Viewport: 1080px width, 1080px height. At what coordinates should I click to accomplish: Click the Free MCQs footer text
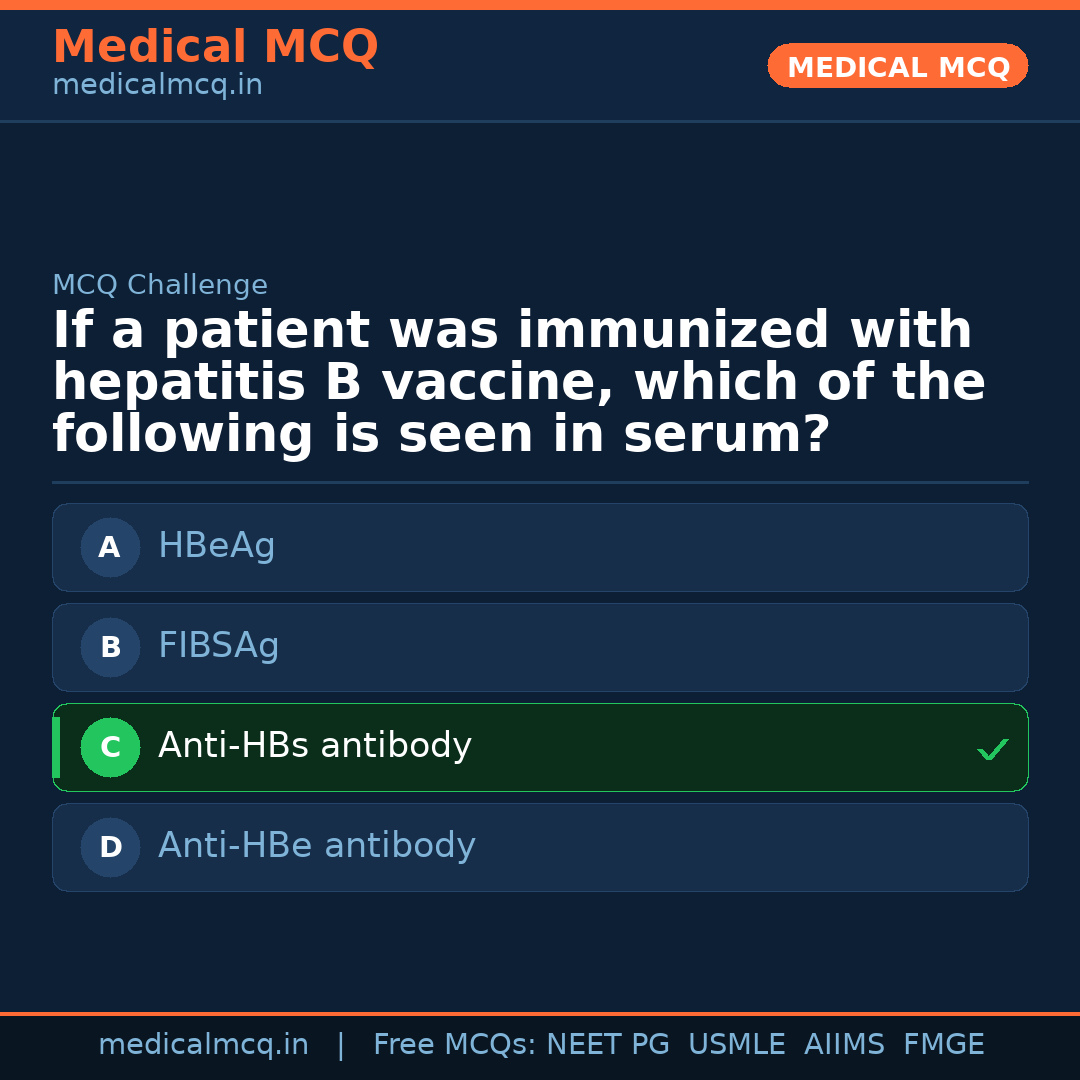[x=454, y=1045]
